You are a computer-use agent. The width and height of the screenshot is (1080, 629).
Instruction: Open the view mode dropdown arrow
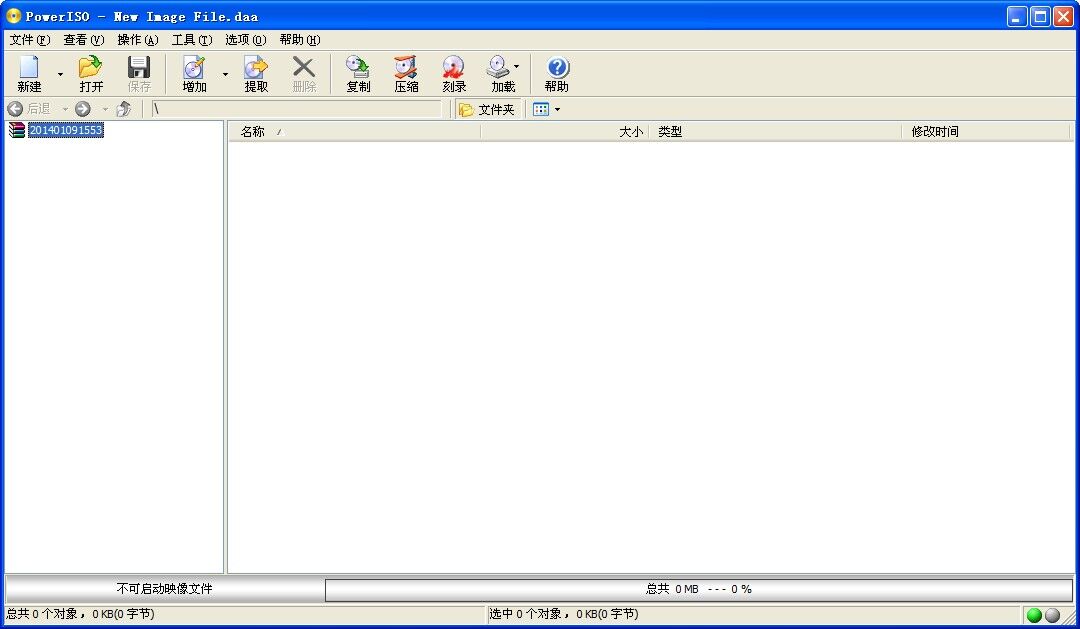click(x=558, y=109)
